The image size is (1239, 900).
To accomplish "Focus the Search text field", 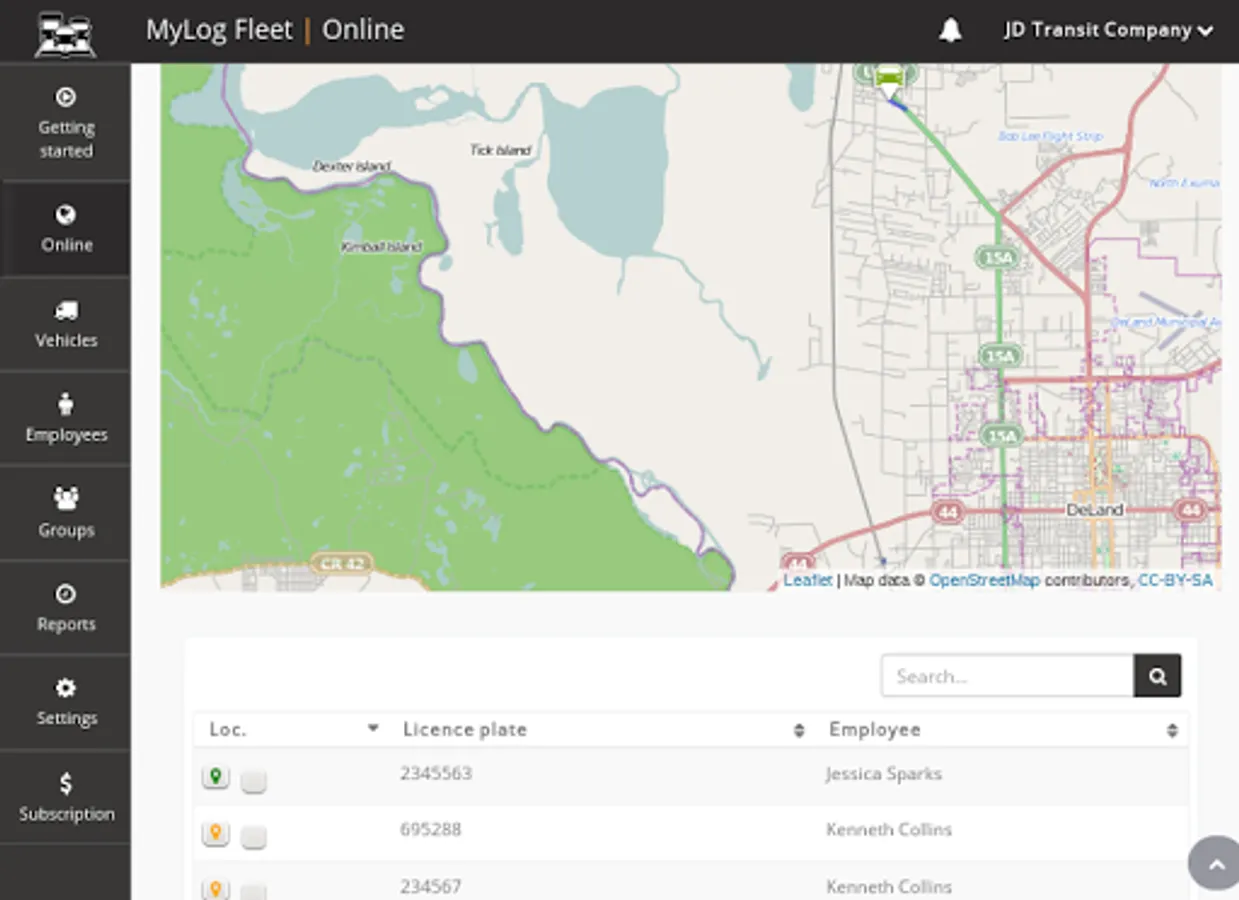I will point(1007,676).
